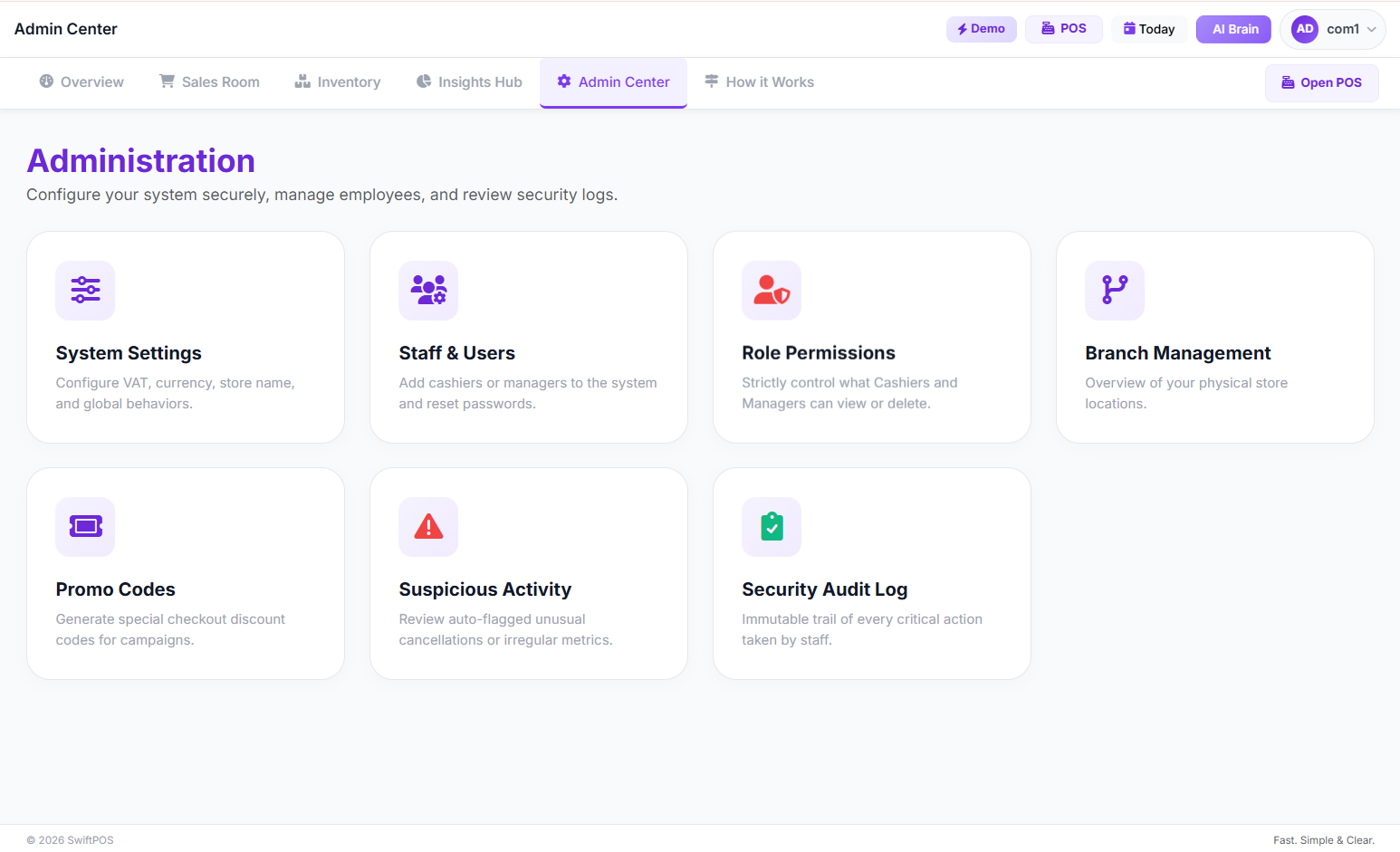Click the cash register icon in Open POS
Screen dimensions: 1400x852
[1288, 82]
